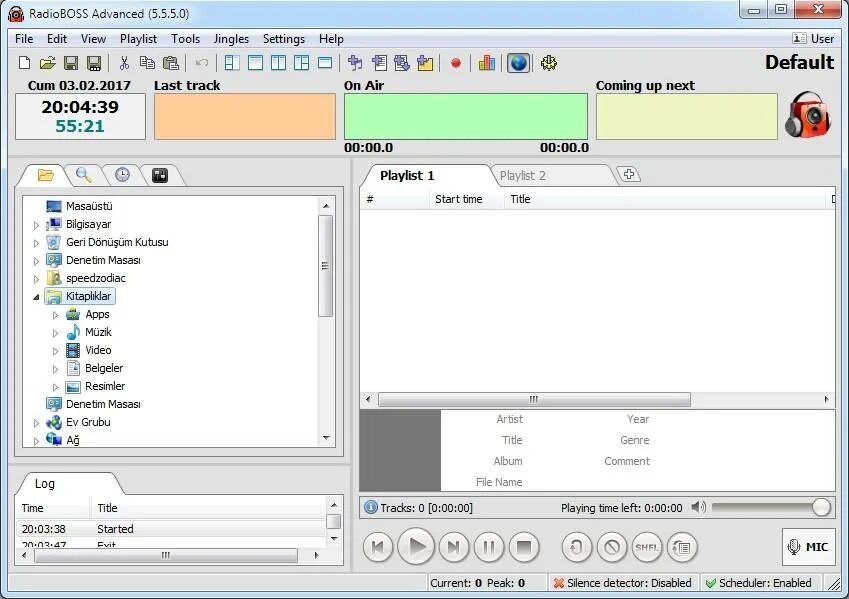Create a new playlist with the blank page icon
The width and height of the screenshot is (849, 599).
pos(24,63)
